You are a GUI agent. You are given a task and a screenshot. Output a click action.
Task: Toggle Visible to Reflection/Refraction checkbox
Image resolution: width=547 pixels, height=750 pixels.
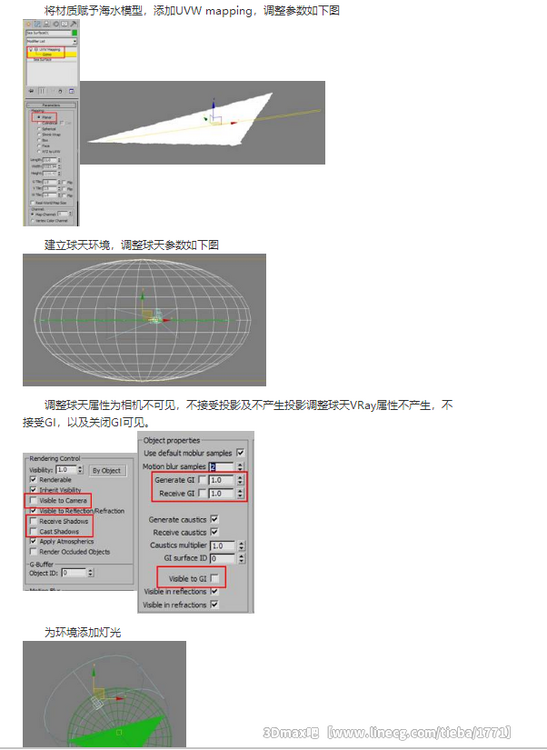click(x=33, y=510)
